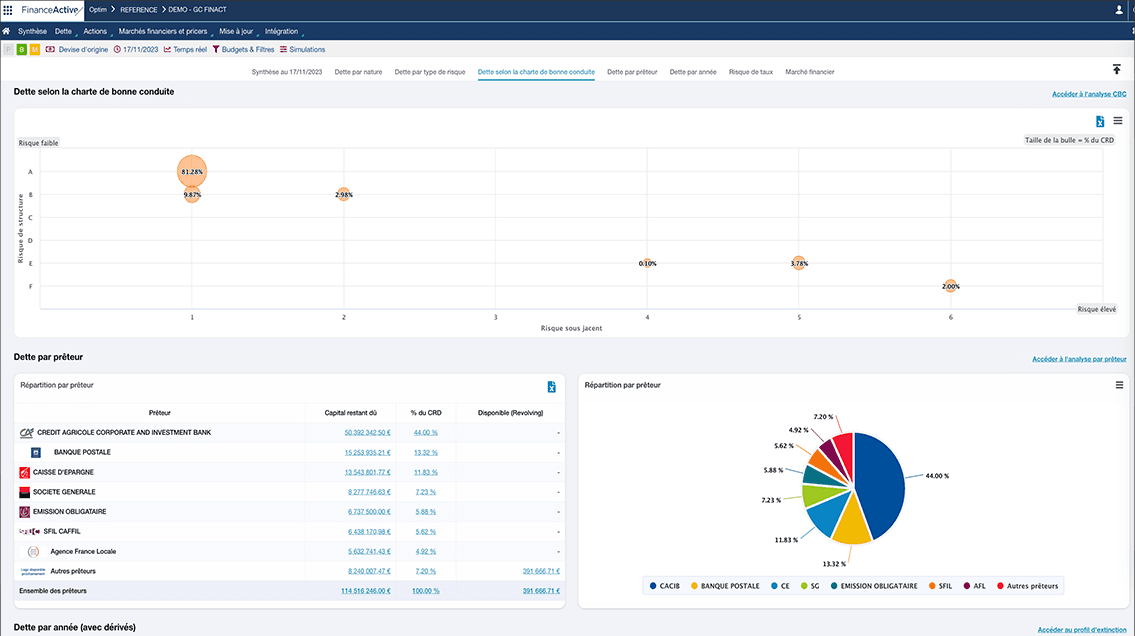Switch to Dette par nature tab

tap(358, 72)
